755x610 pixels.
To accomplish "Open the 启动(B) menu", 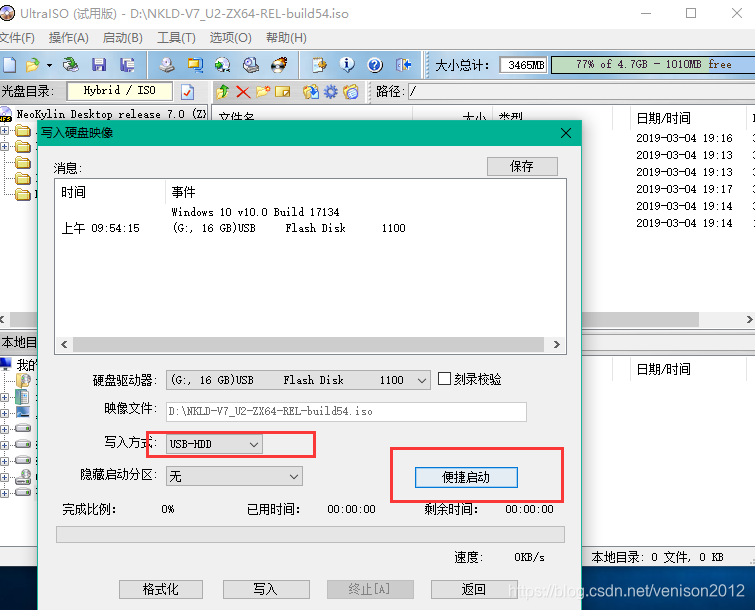I will coord(122,38).
